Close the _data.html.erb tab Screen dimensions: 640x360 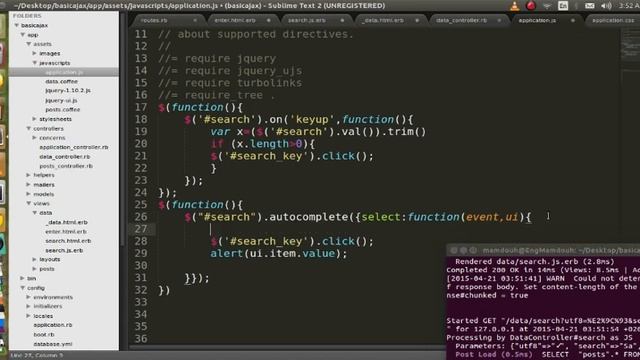coord(417,20)
